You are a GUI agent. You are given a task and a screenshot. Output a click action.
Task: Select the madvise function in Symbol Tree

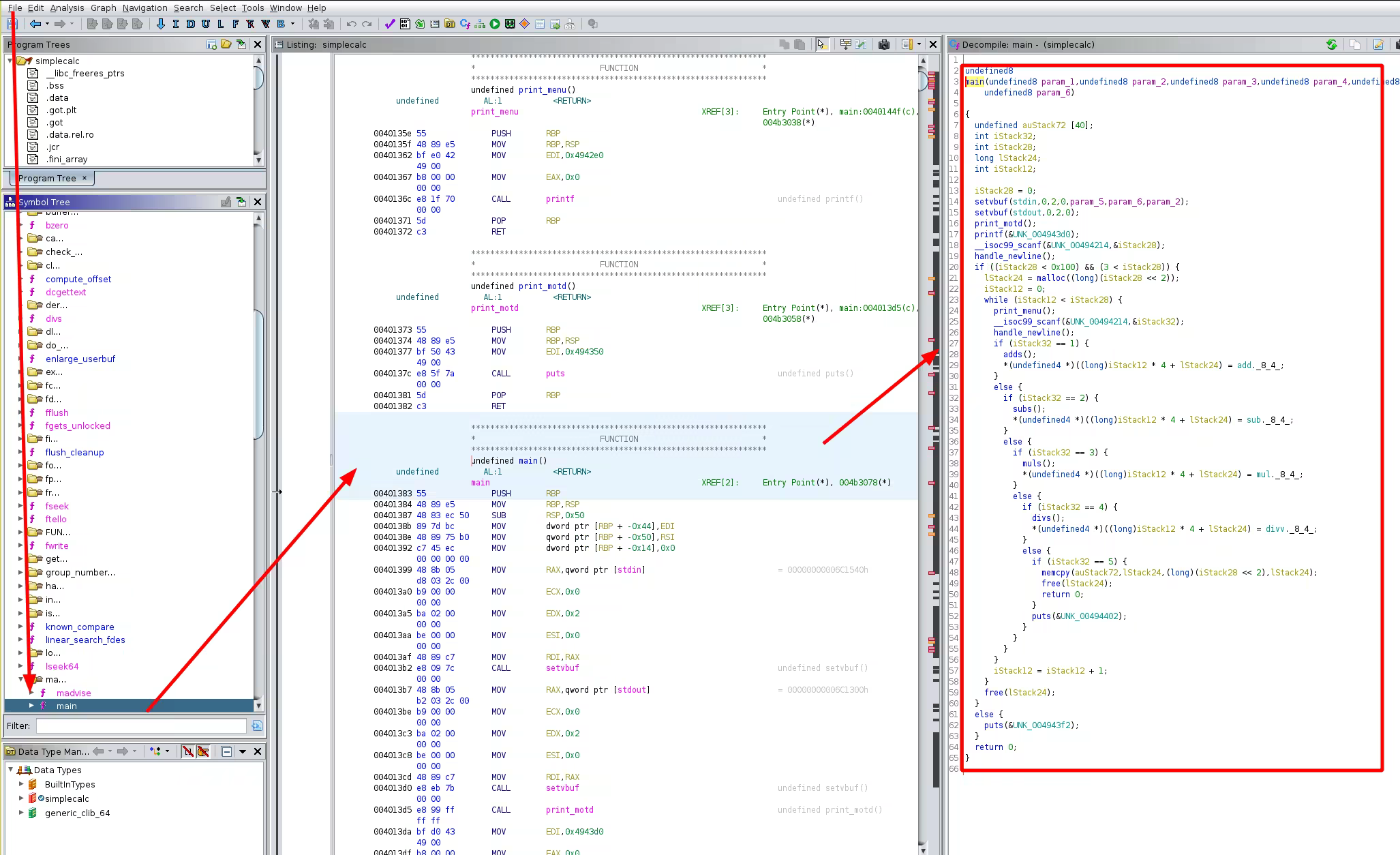point(73,693)
